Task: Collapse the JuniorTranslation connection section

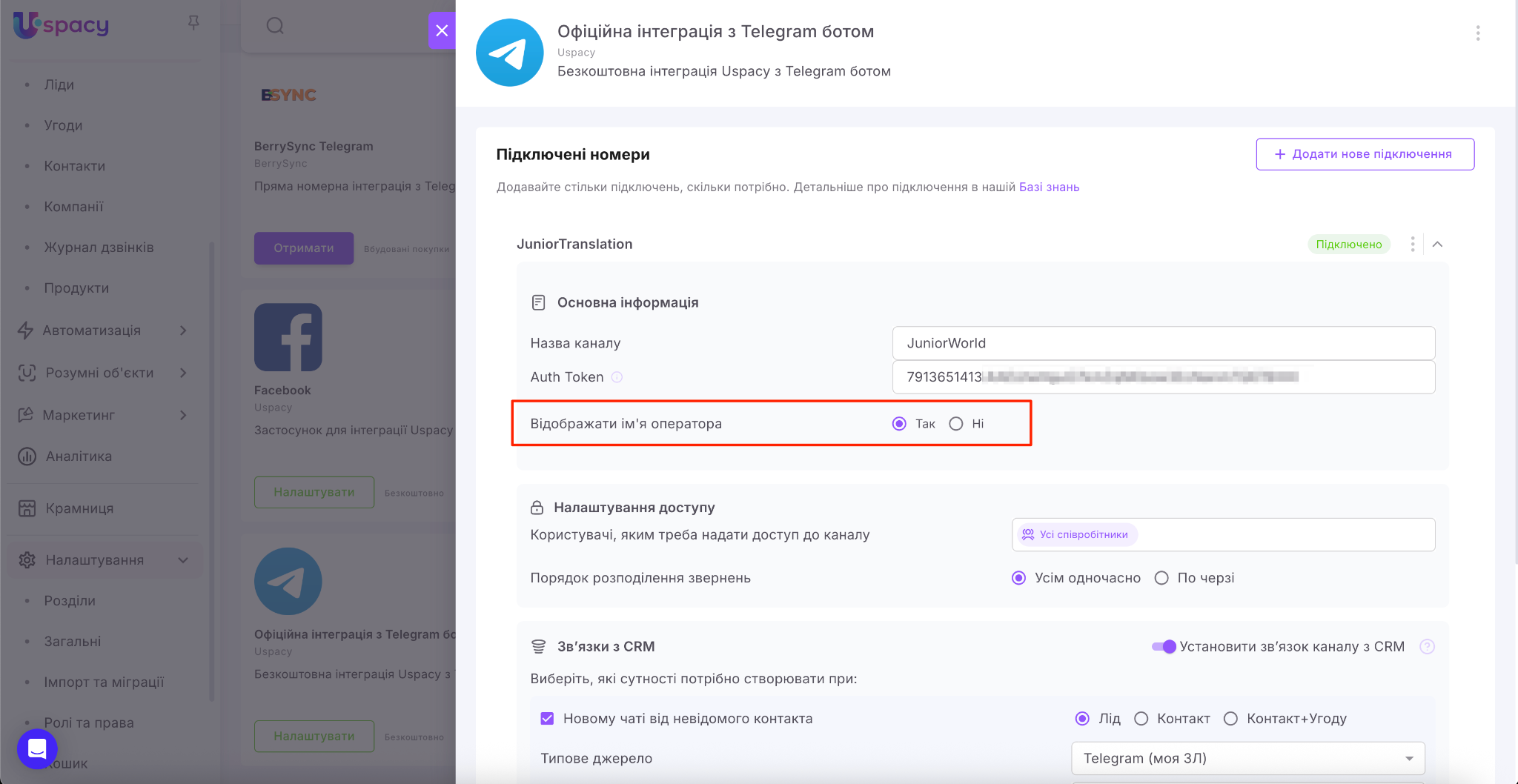Action: click(x=1437, y=245)
